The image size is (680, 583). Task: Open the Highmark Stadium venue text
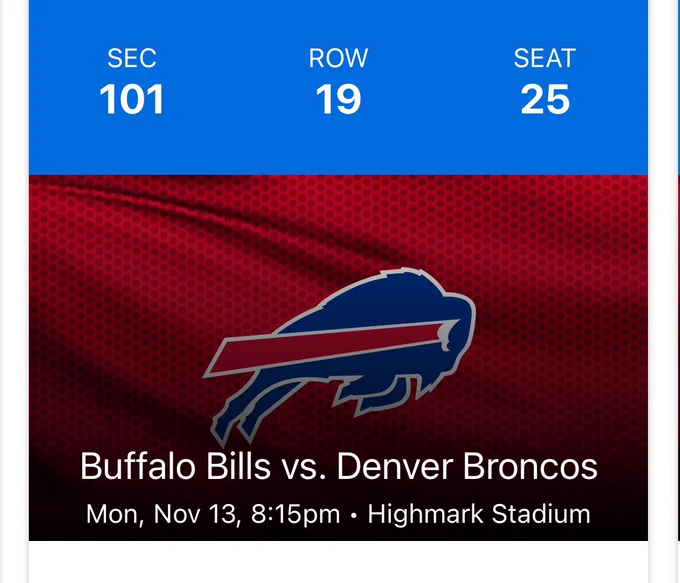pyautogui.click(x=479, y=514)
